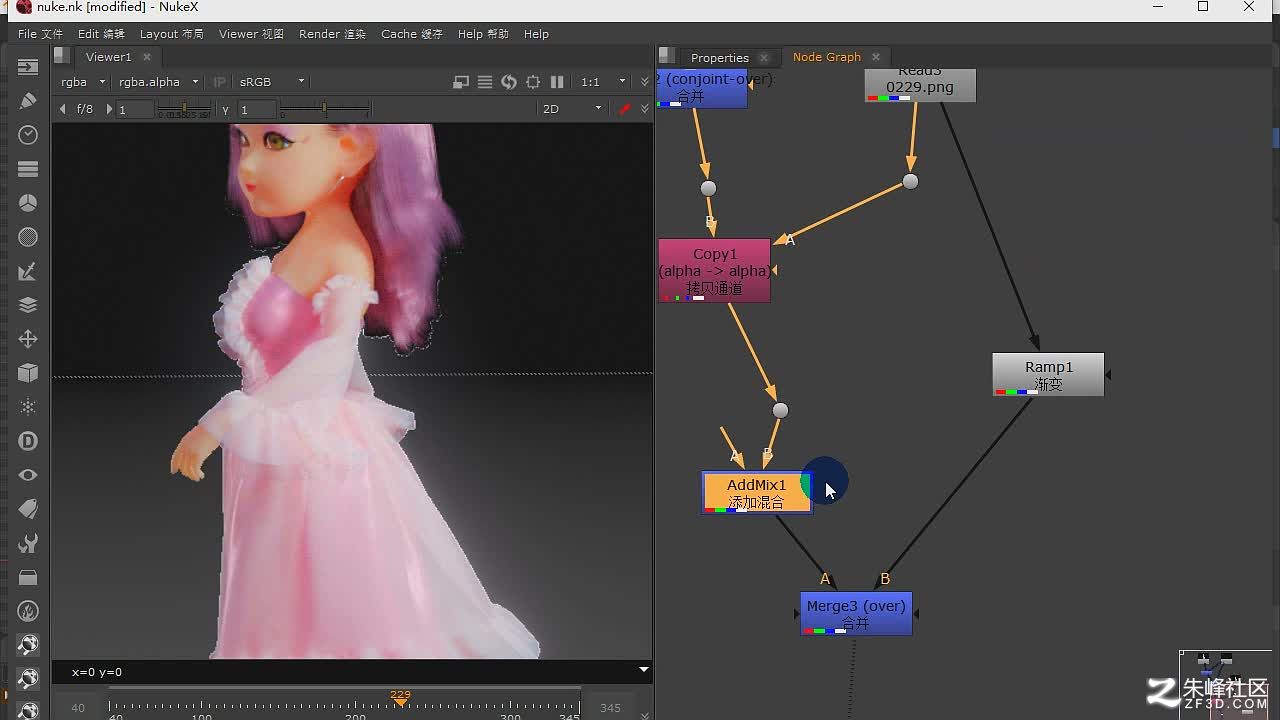Close the Properties tab
The image size is (1280, 720).
pos(764,57)
